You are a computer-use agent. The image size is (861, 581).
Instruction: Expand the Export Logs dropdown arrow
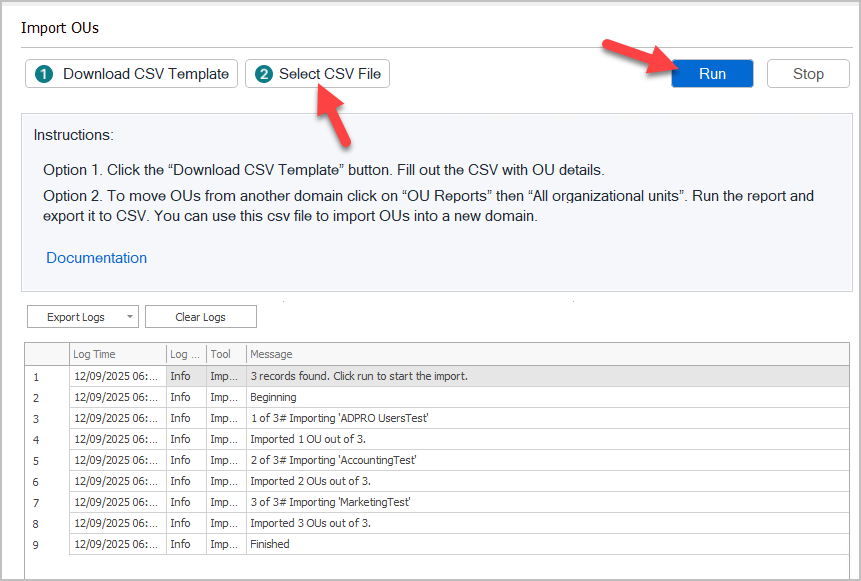pos(131,317)
